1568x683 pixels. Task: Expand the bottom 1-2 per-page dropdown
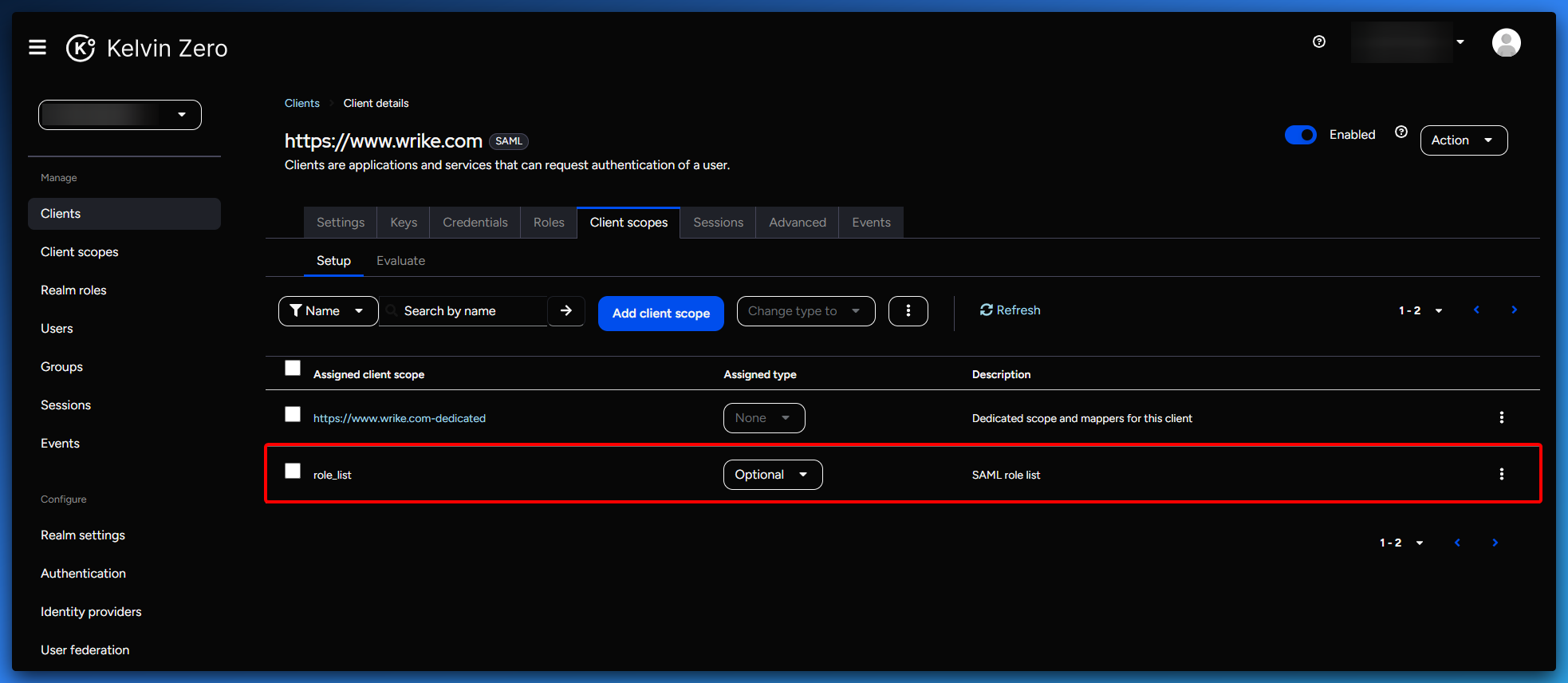coord(1401,543)
